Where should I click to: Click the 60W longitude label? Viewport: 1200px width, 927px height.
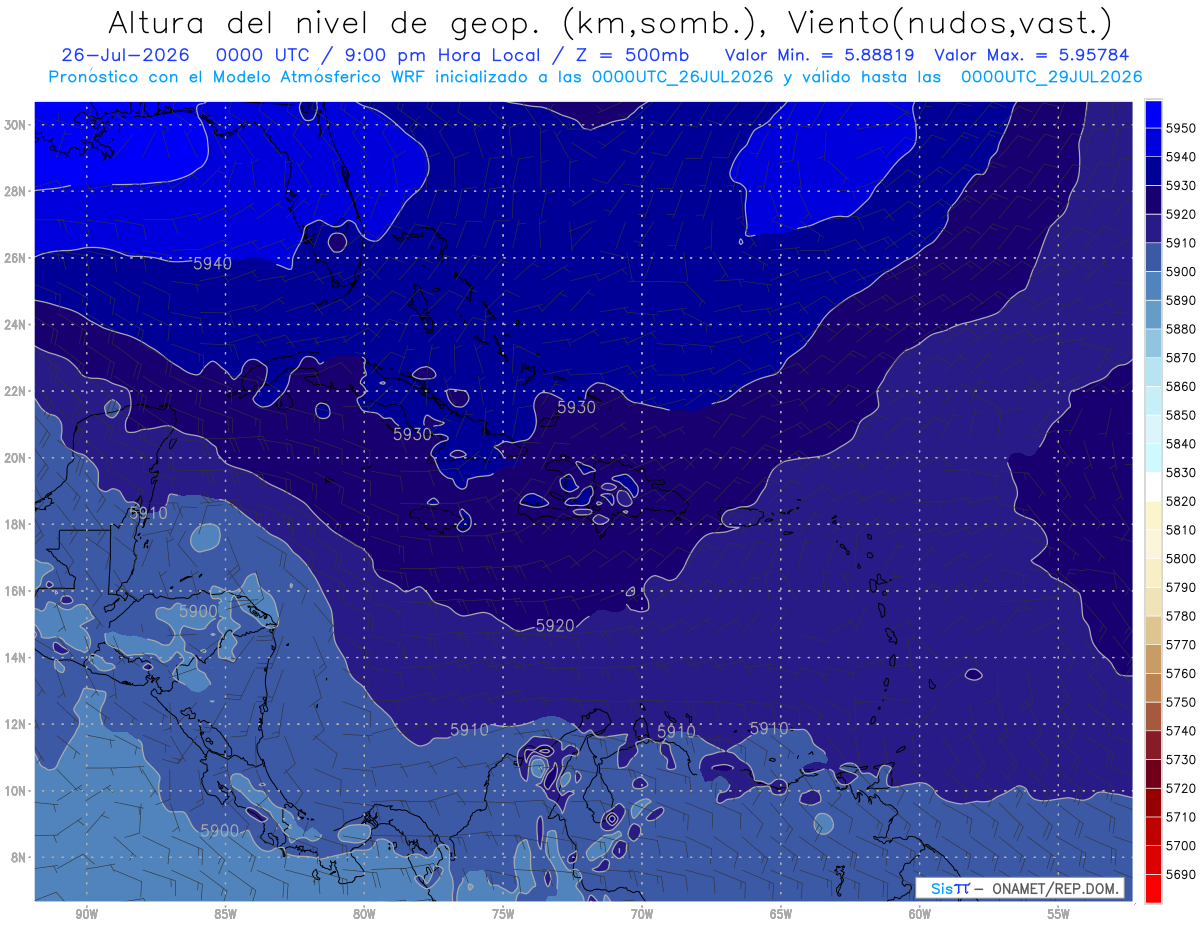tap(920, 914)
